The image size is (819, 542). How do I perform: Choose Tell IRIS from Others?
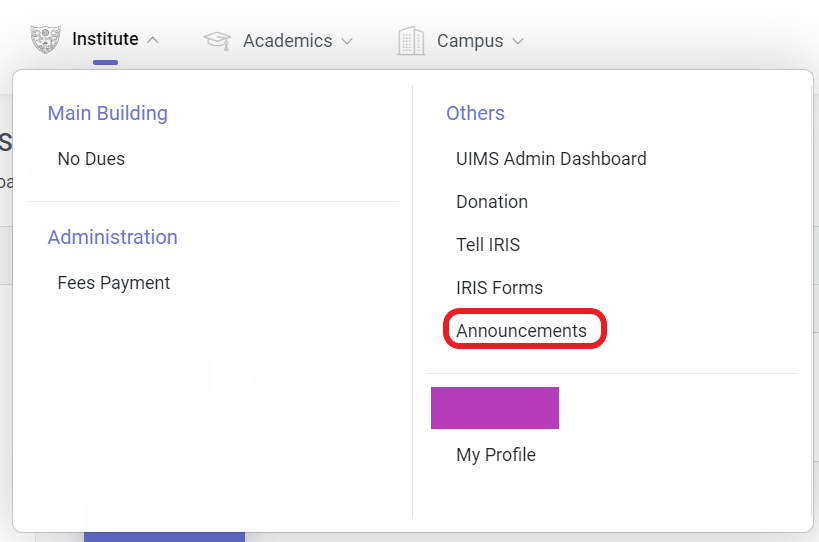[x=488, y=245]
